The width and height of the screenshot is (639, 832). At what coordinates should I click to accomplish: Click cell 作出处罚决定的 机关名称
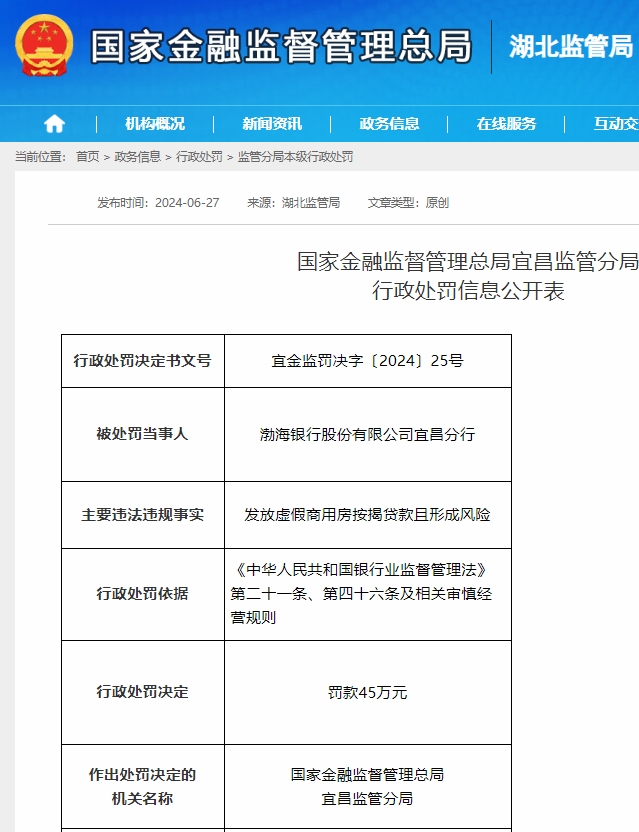143,786
